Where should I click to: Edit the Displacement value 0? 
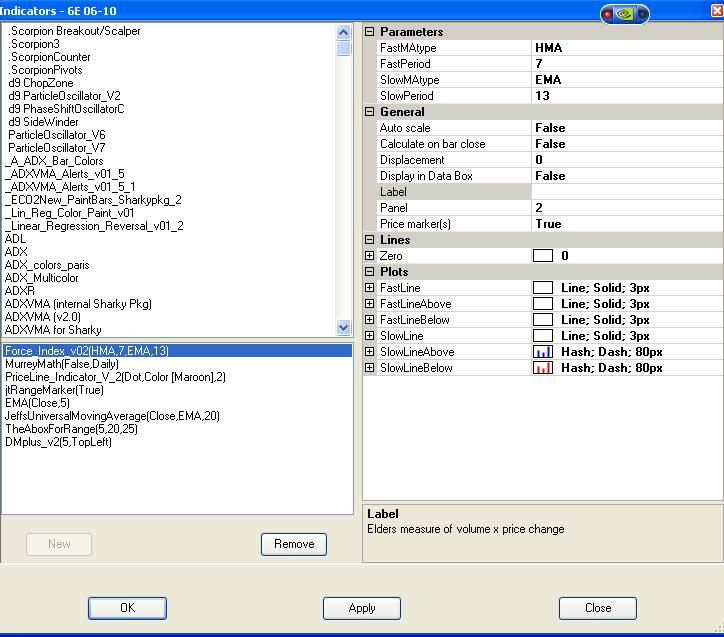click(x=627, y=160)
